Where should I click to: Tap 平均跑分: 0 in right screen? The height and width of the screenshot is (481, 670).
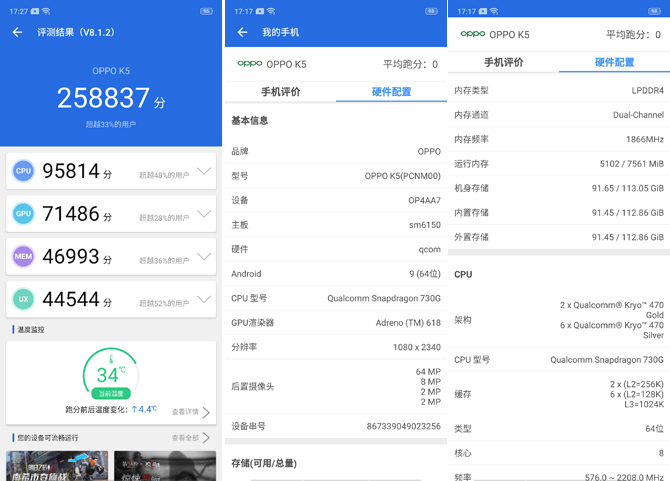pyautogui.click(x=633, y=34)
